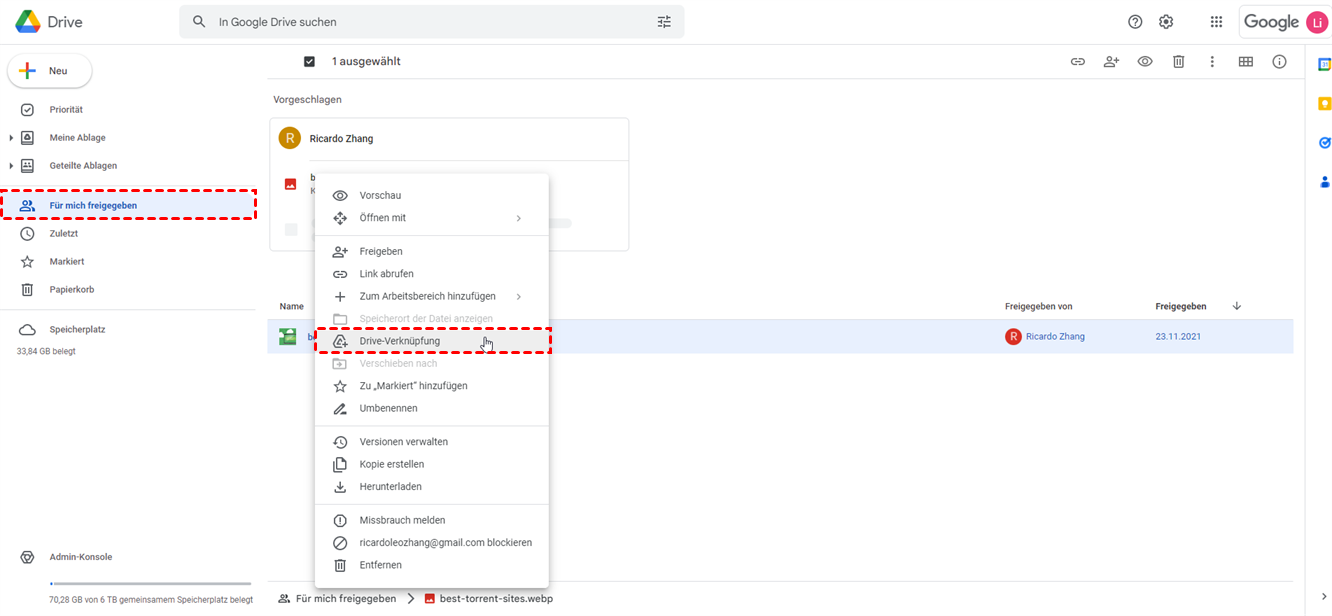
Task: Select 'Versionen verwalten' menu entry
Action: click(431, 442)
